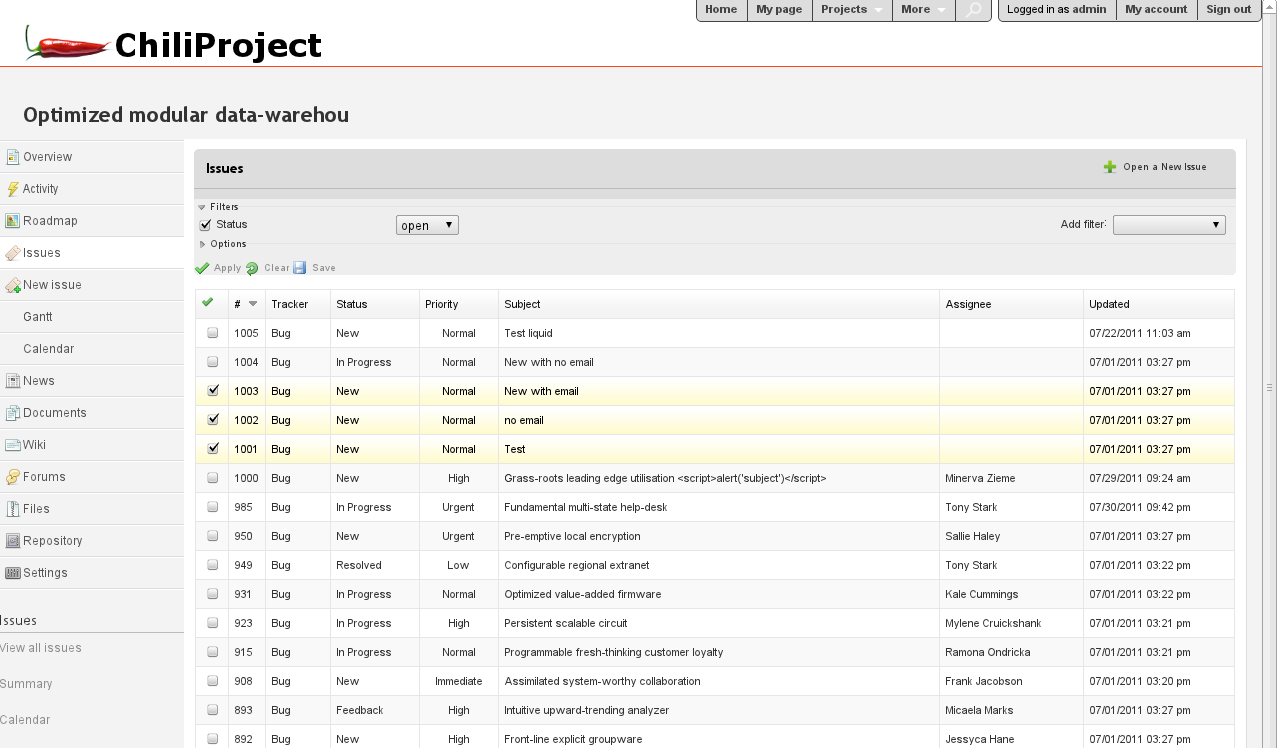Open My account in top menu
Image resolution: width=1277 pixels, height=748 pixels.
(x=1156, y=10)
